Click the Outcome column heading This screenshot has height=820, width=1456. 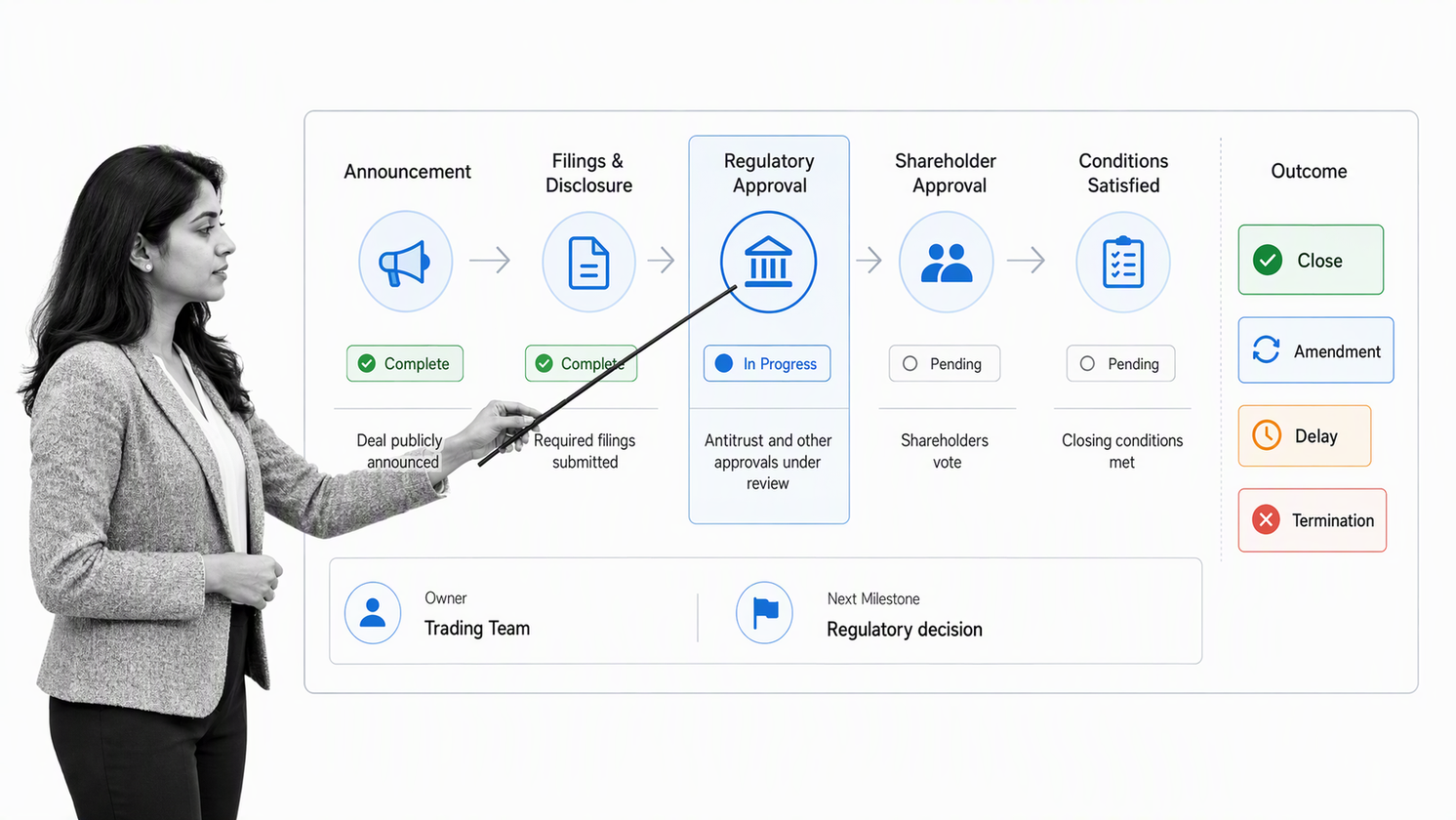click(x=1309, y=172)
